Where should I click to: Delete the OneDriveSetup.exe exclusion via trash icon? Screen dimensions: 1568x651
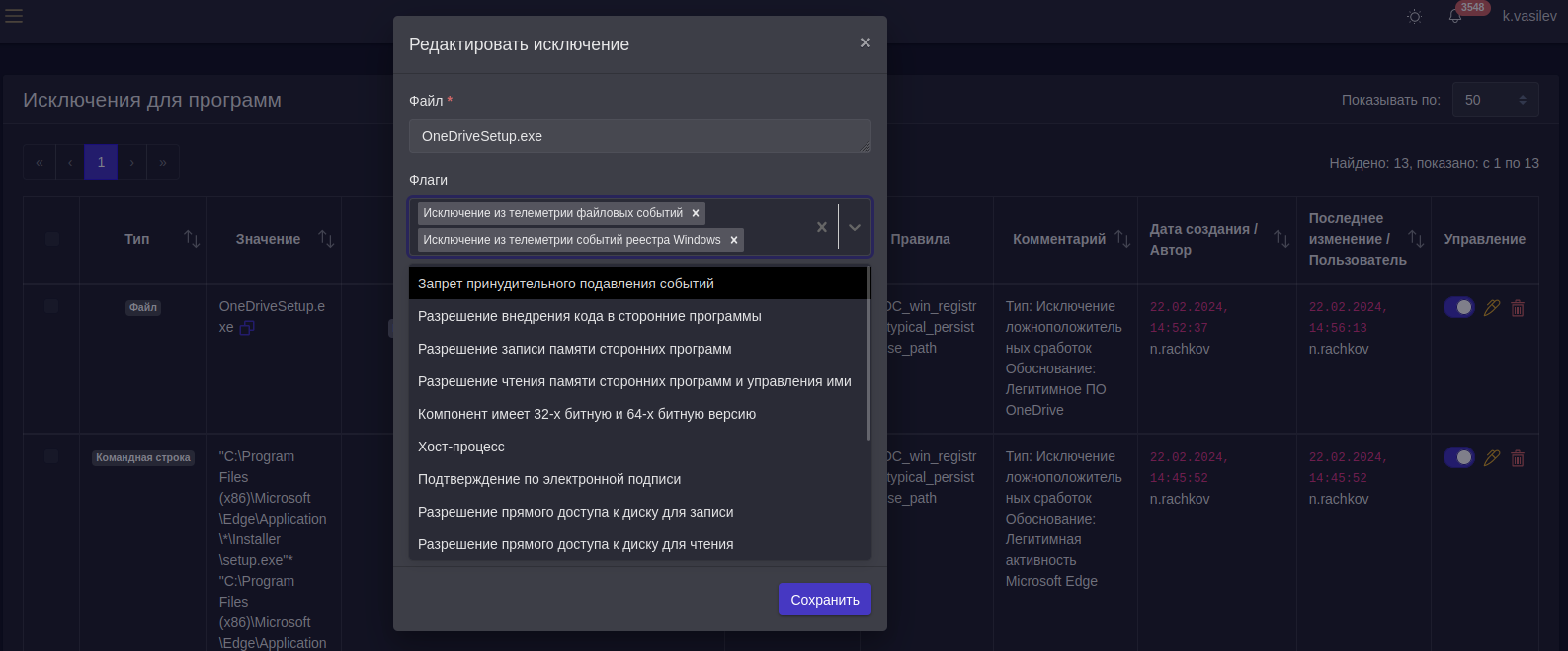tap(1518, 308)
